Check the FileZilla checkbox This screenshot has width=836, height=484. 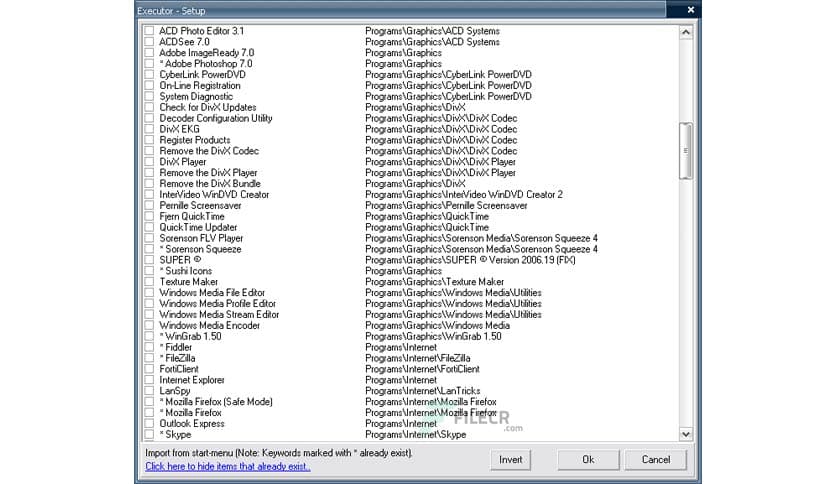click(x=149, y=358)
